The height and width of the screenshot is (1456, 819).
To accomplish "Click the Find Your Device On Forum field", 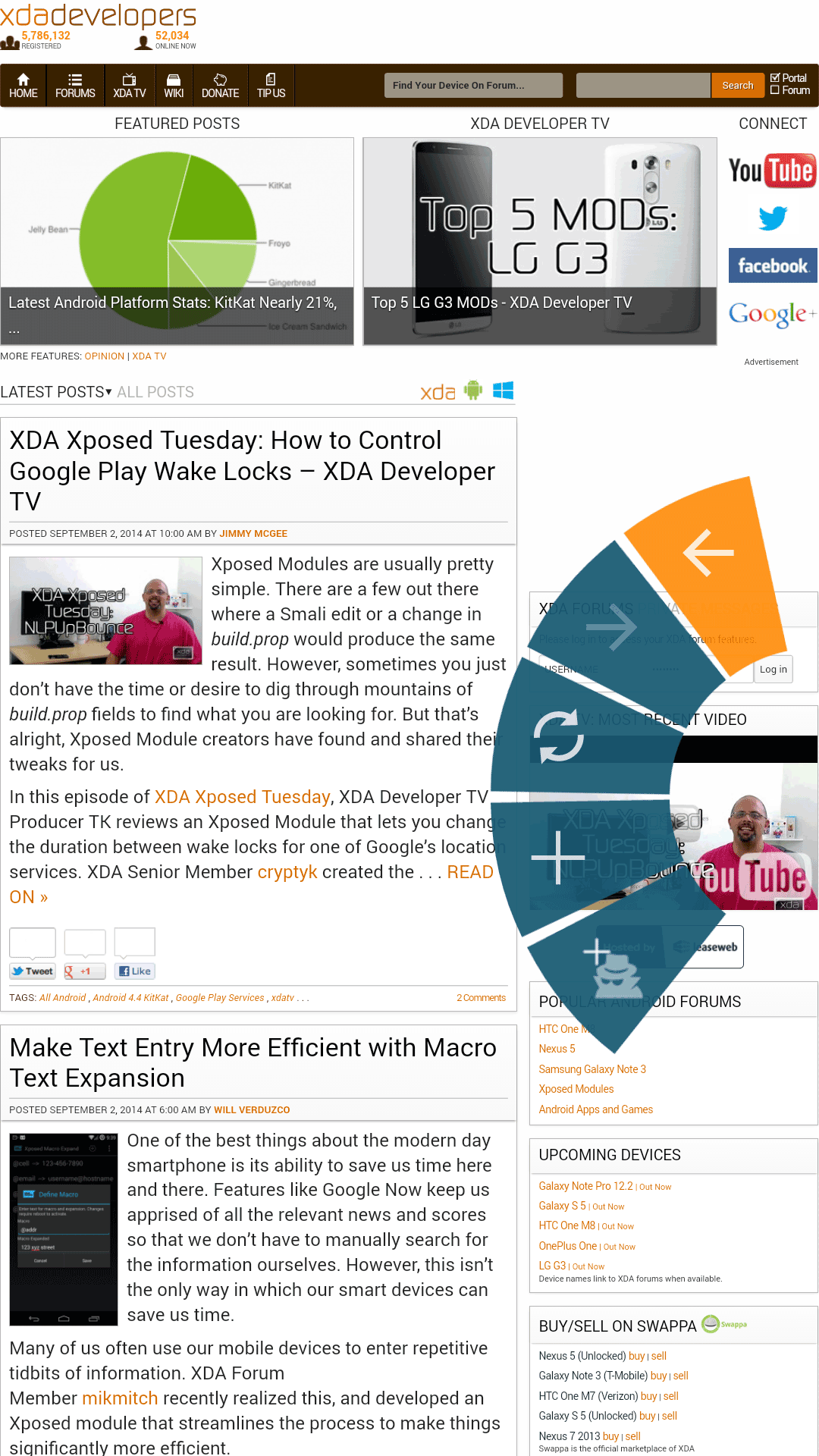I will (473, 86).
